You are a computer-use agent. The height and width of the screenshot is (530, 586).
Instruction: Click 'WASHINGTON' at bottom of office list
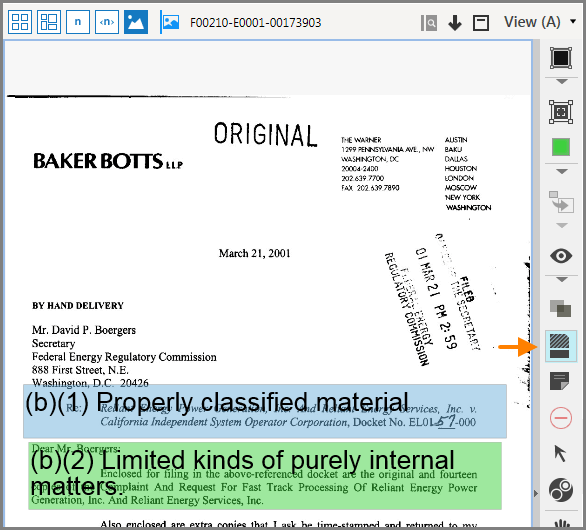tap(468, 207)
